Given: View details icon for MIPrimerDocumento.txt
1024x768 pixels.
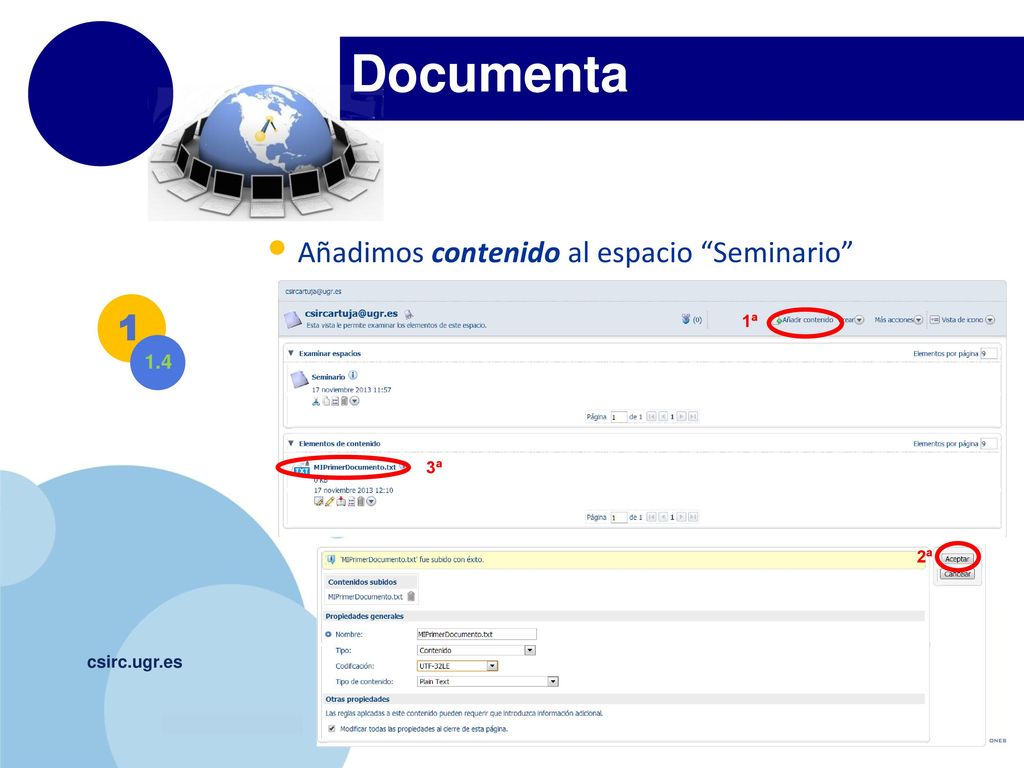Looking at the screenshot, I should pyautogui.click(x=351, y=502).
